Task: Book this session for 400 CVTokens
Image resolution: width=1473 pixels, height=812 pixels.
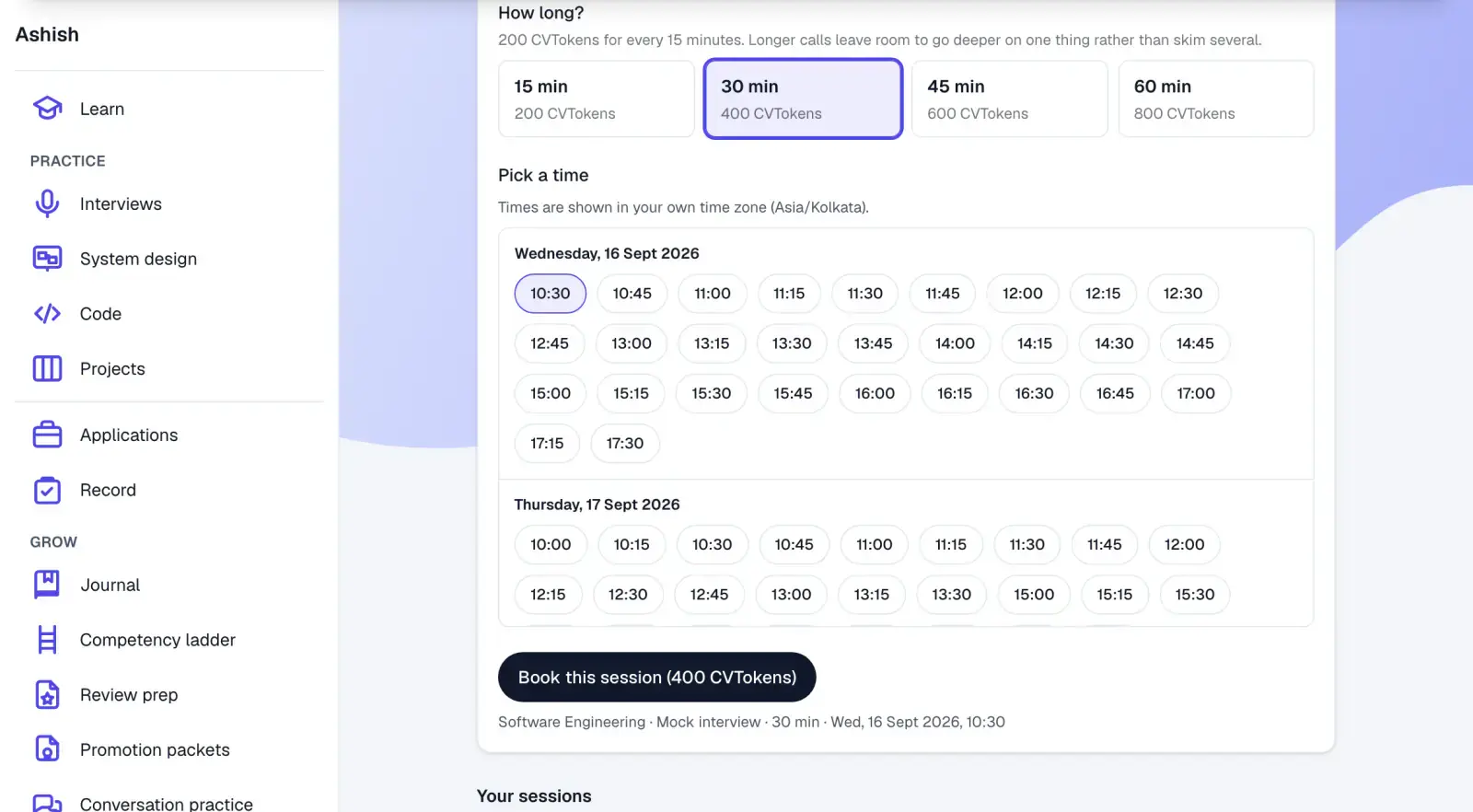Action: 657,678
